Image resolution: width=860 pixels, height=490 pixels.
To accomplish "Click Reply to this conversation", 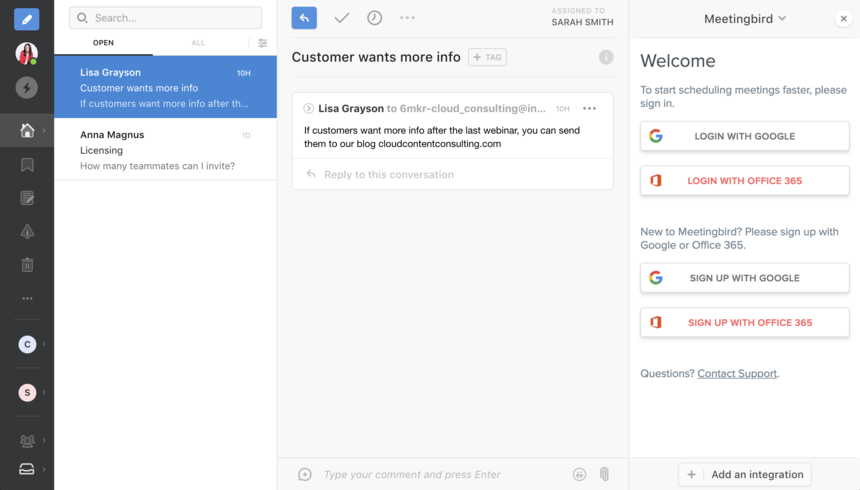I will tap(452, 174).
